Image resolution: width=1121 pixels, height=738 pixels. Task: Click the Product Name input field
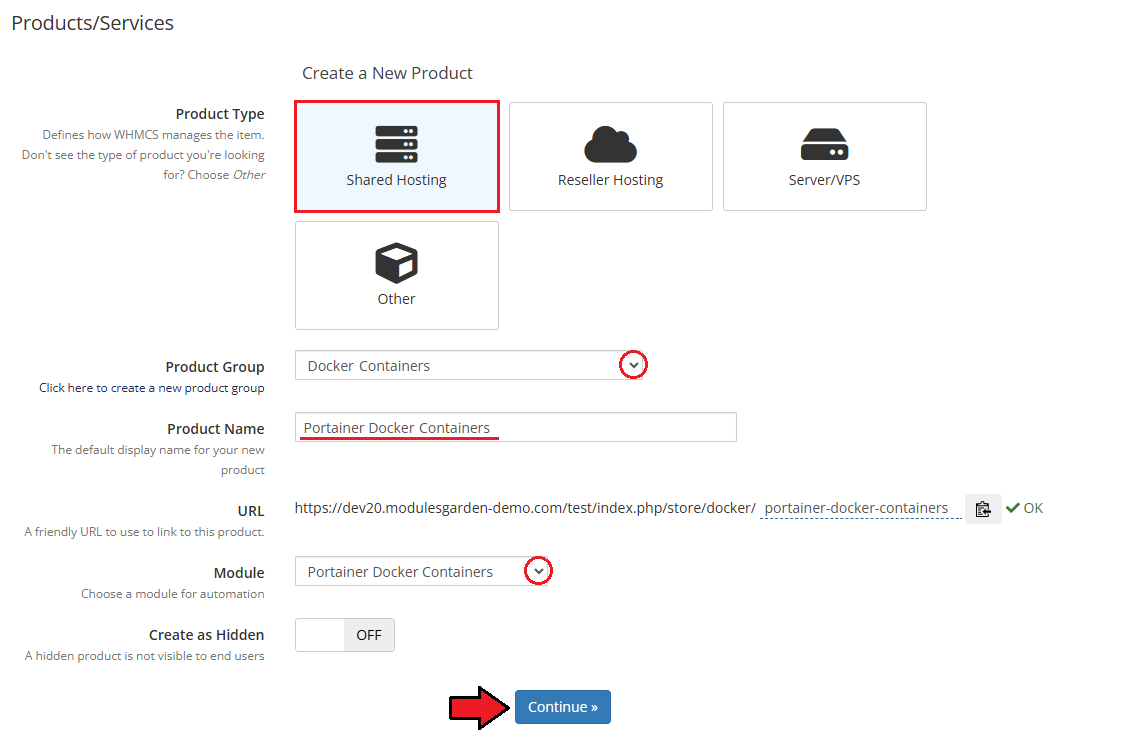[515, 428]
